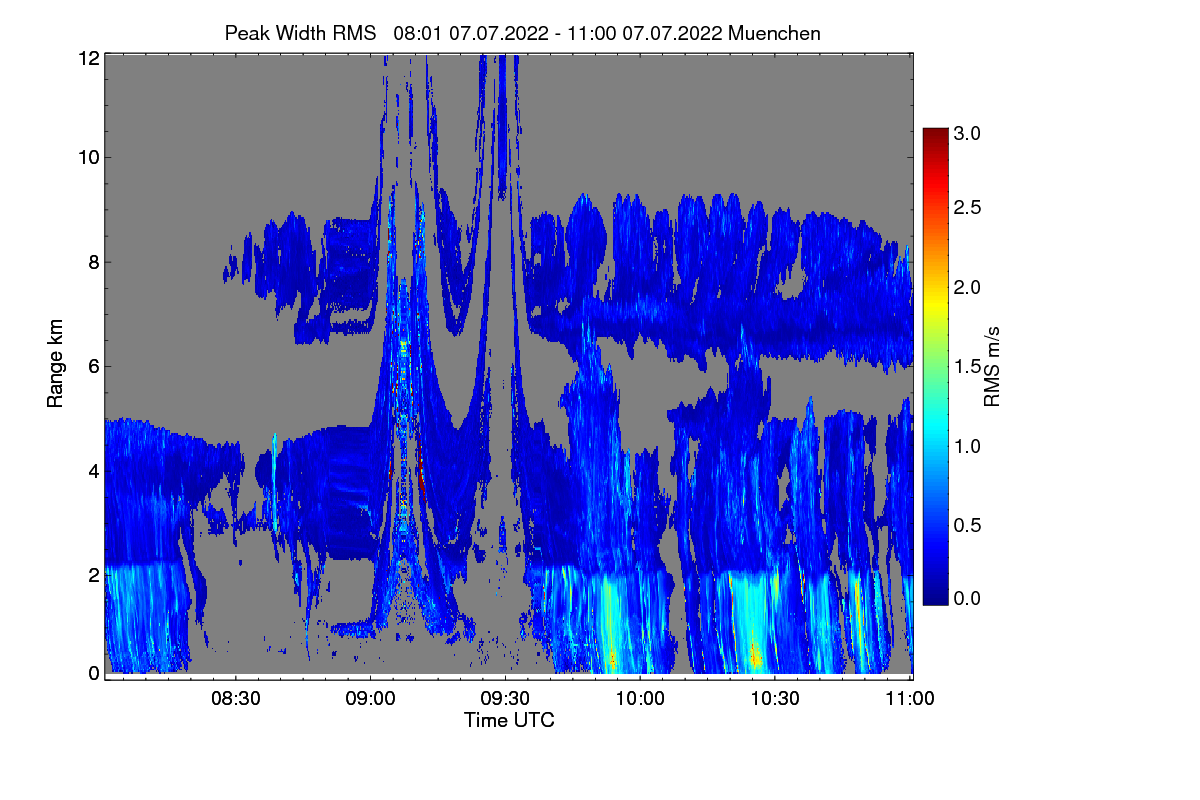The height and width of the screenshot is (800, 1200).
Task: Select the 08:30 time tick label
Action: pyautogui.click(x=236, y=700)
